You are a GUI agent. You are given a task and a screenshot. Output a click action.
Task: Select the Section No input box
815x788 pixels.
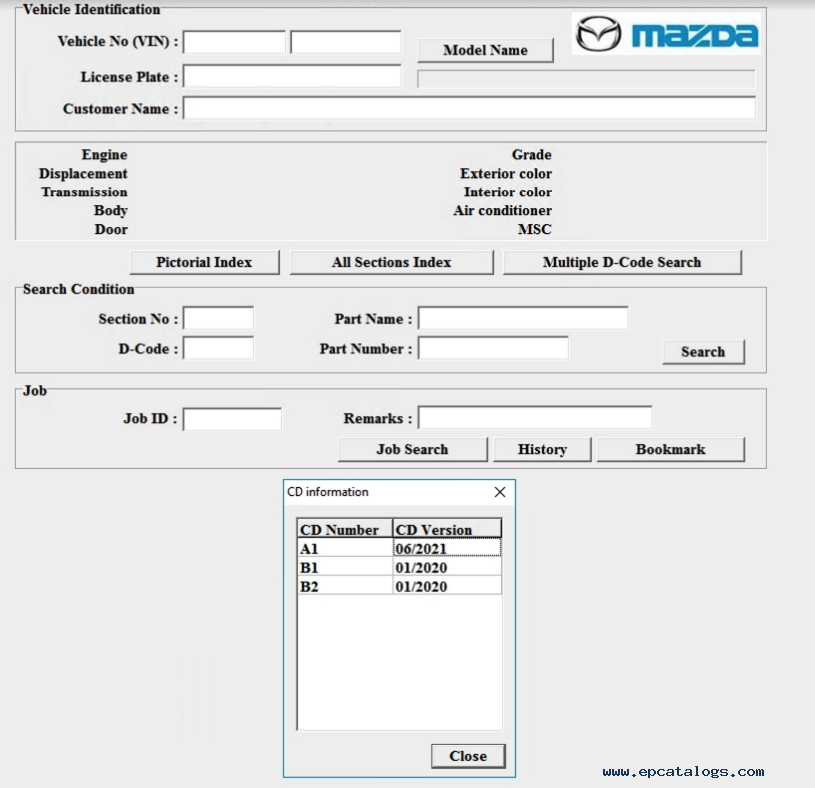tap(218, 319)
